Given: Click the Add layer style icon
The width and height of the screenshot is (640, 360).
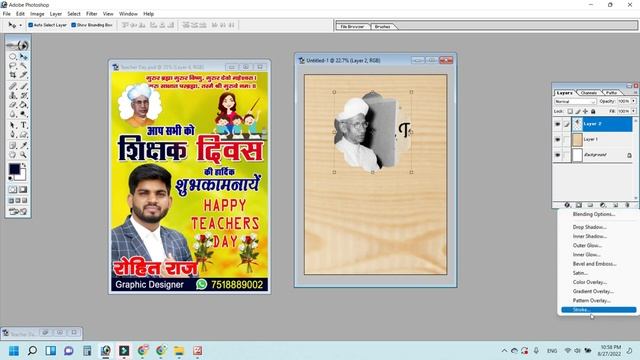Looking at the screenshot, I should [567, 205].
